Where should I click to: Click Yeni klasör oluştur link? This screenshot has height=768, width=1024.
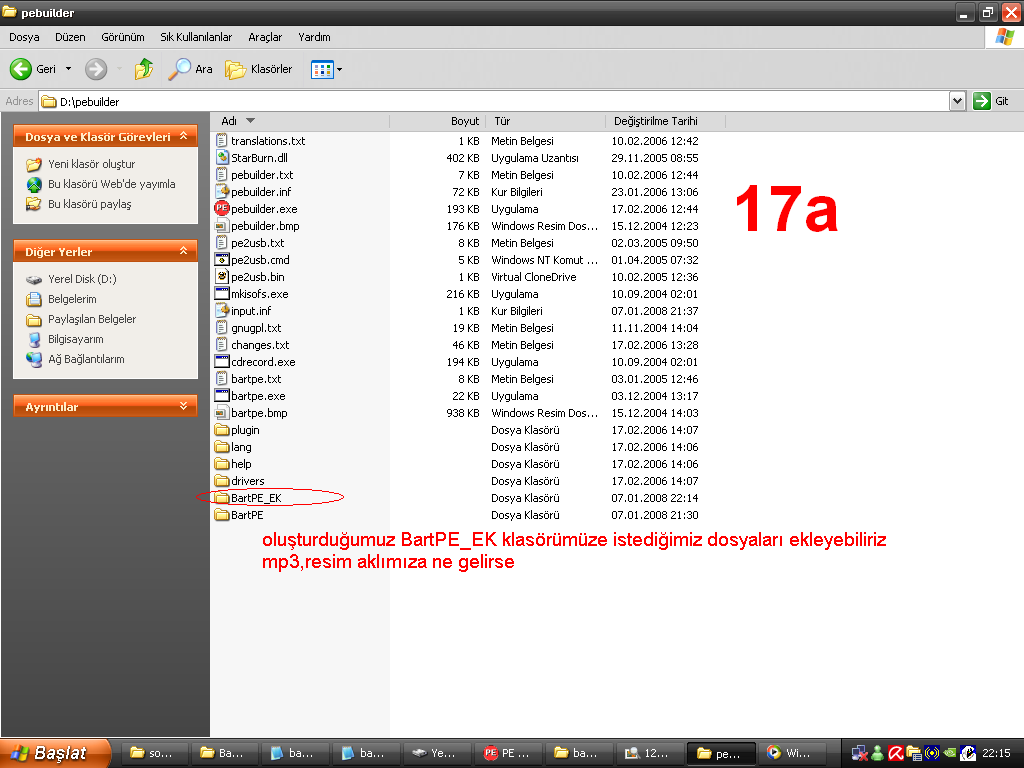coord(91,164)
